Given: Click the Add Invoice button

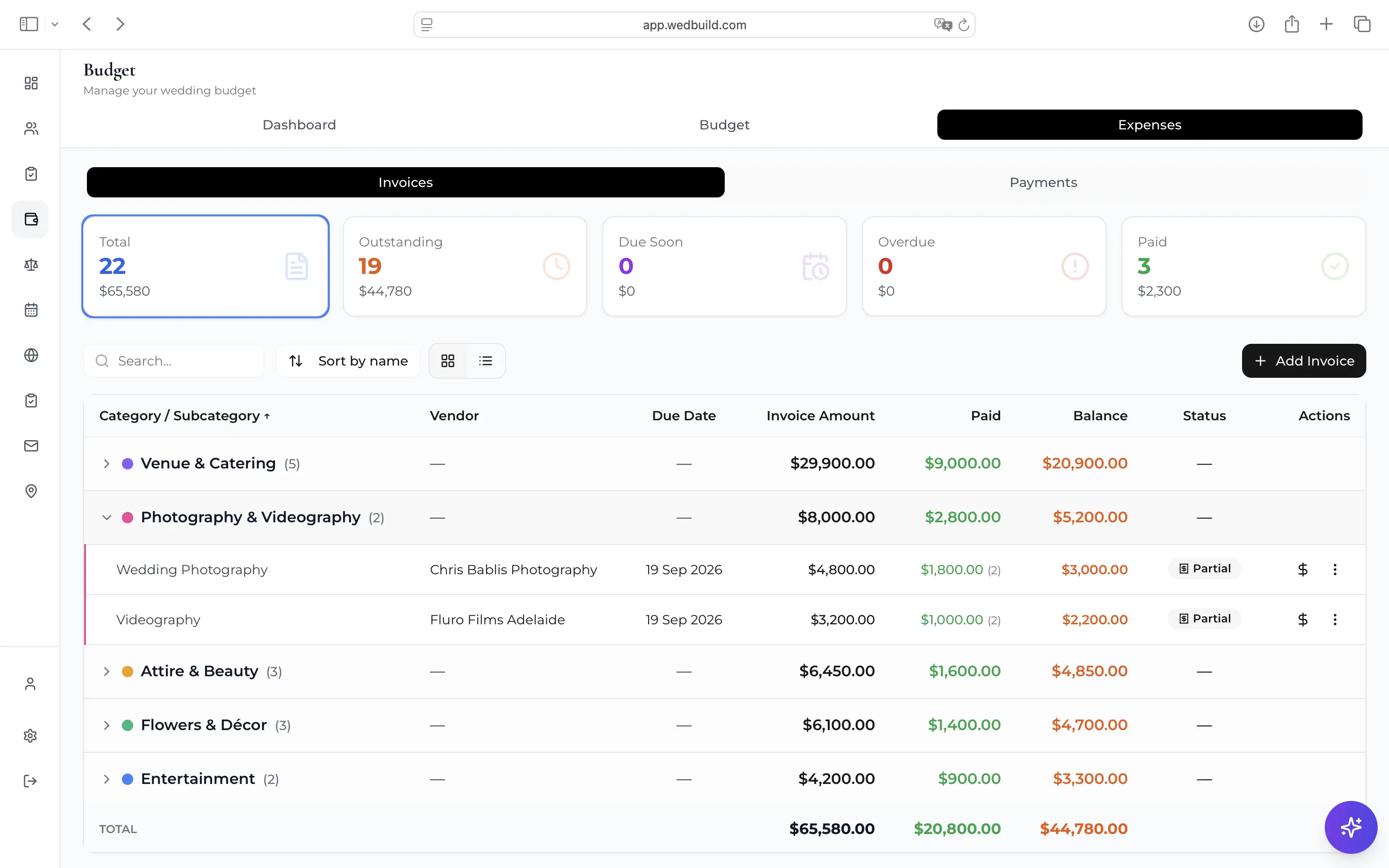Looking at the screenshot, I should click(x=1303, y=361).
